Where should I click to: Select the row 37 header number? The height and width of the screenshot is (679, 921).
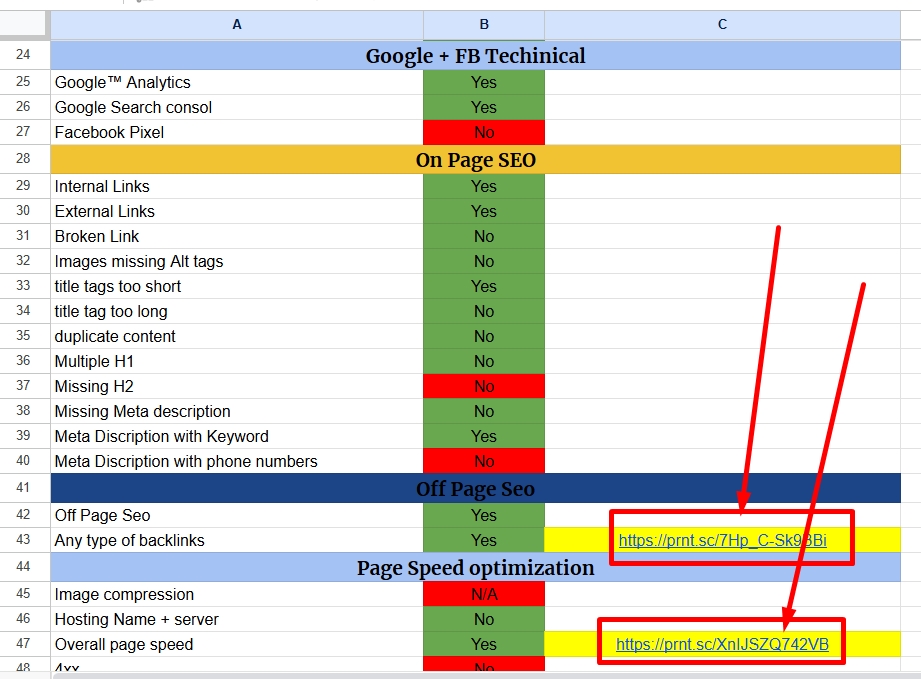(x=24, y=386)
